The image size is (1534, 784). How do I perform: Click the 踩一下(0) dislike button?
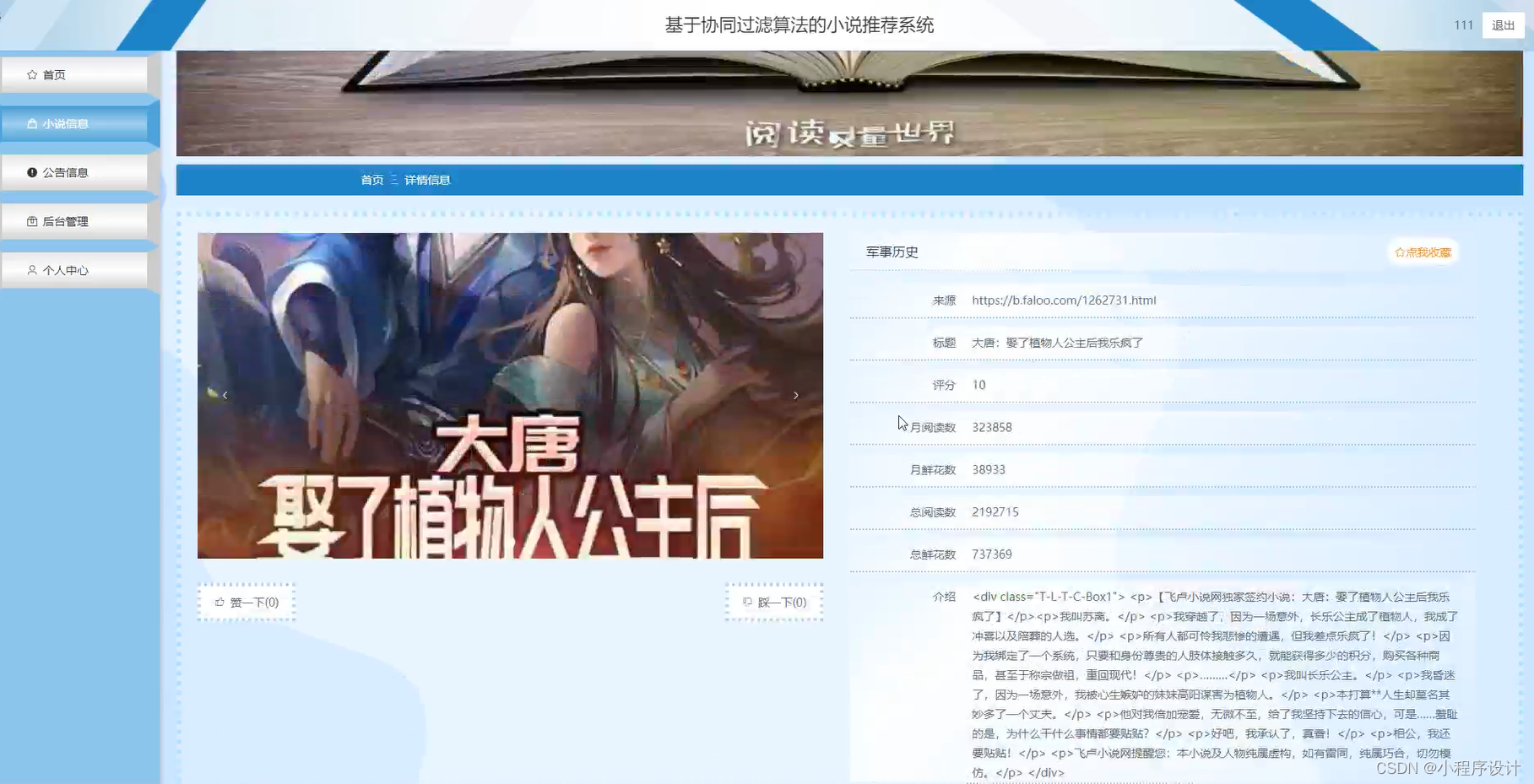tap(774, 603)
